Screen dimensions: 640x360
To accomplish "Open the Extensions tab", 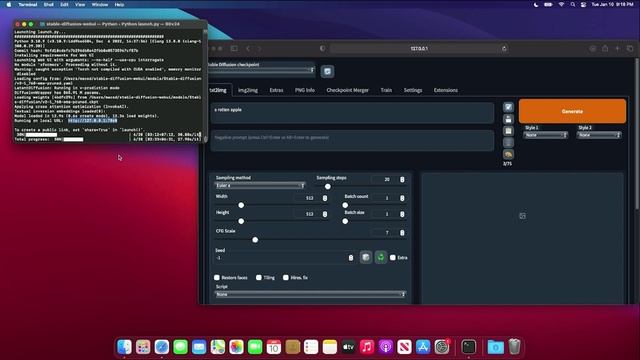I will [446, 90].
